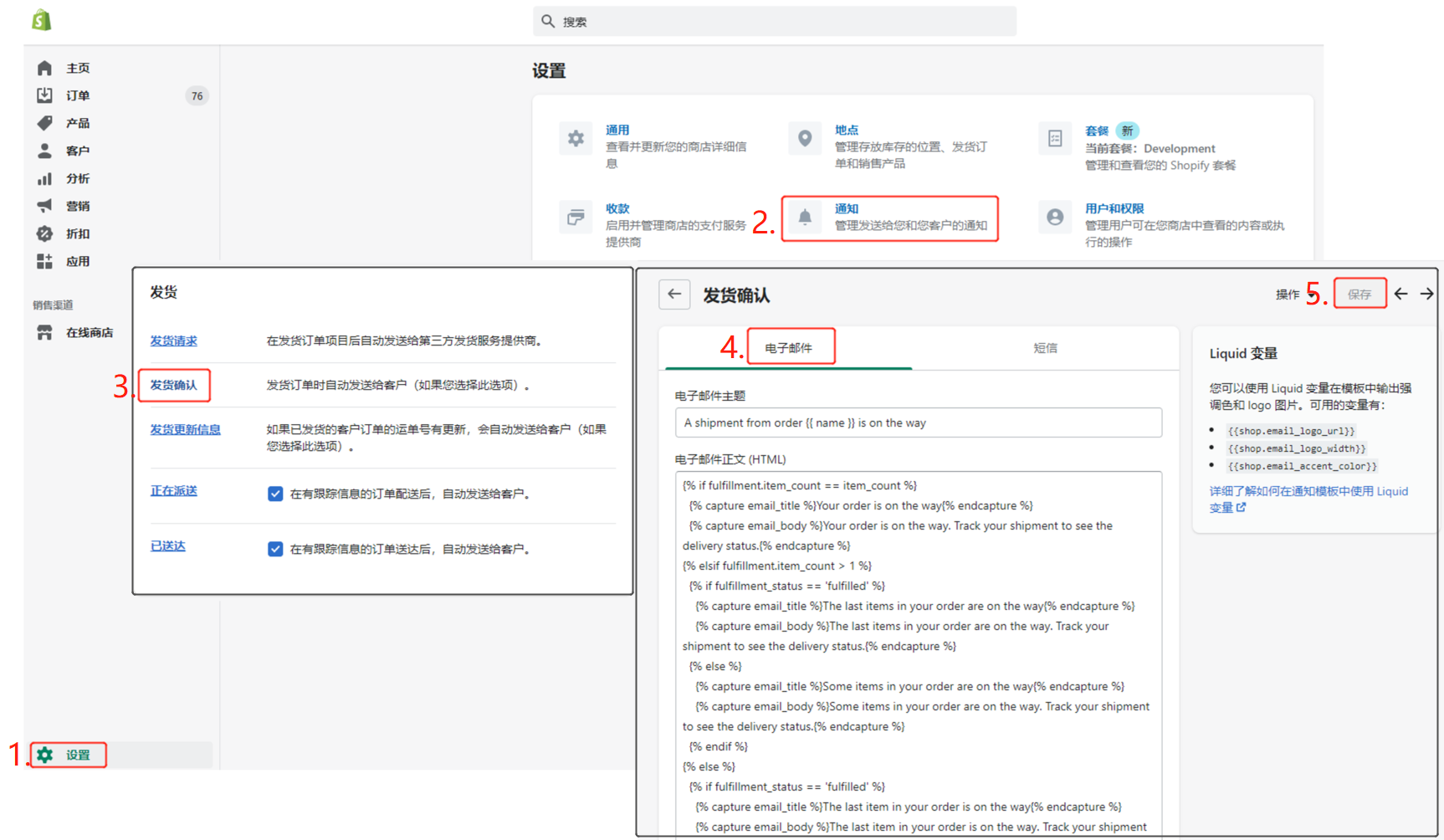Viewport: 1444px width, 840px height.
Task: Click the back arrow beside 发货确认
Action: click(x=674, y=295)
